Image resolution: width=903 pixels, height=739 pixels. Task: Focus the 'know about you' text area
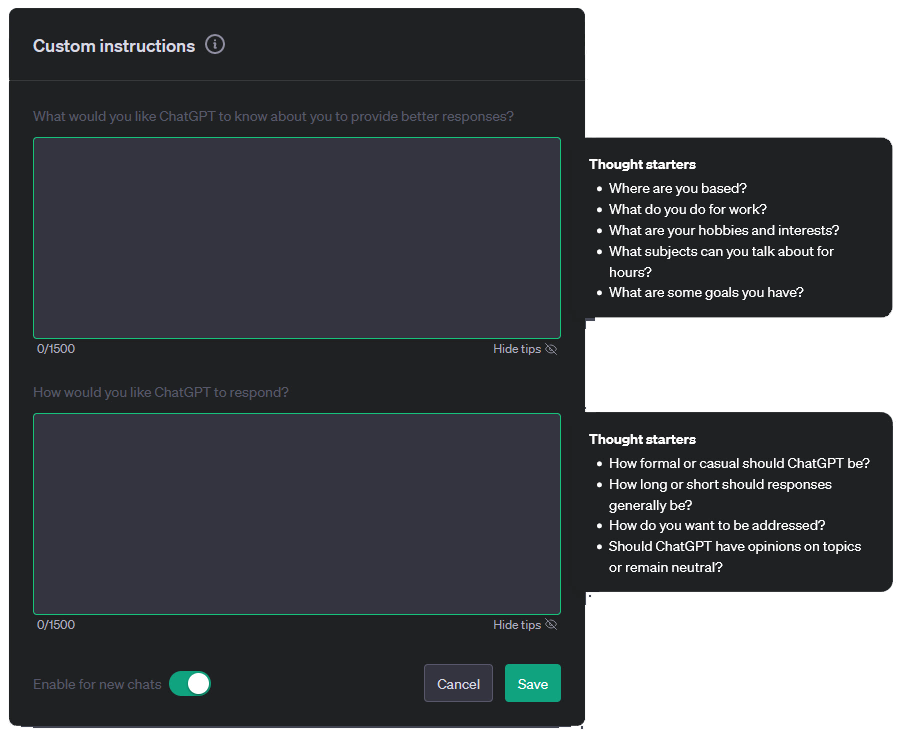coord(297,238)
